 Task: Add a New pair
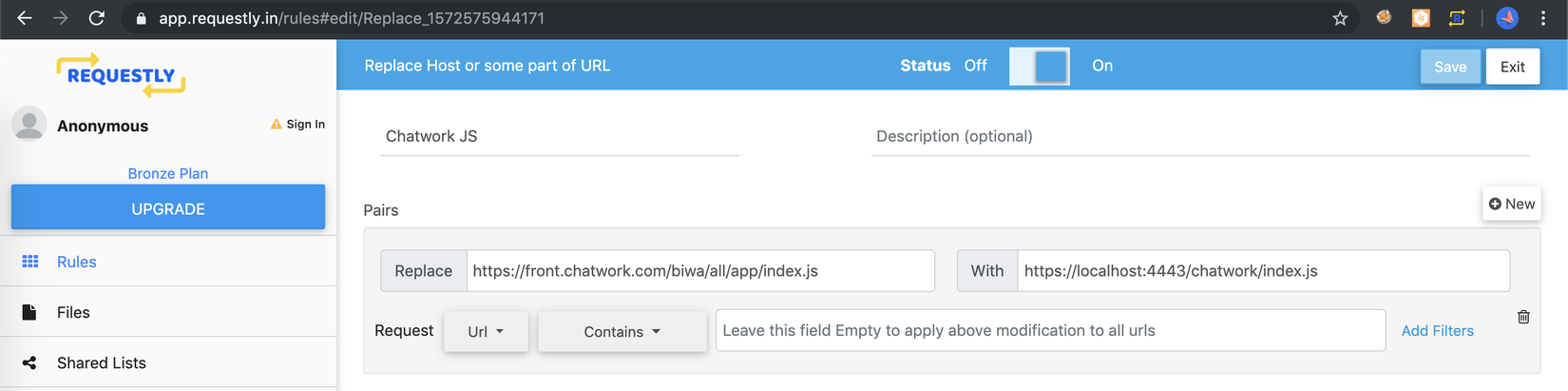(1511, 204)
